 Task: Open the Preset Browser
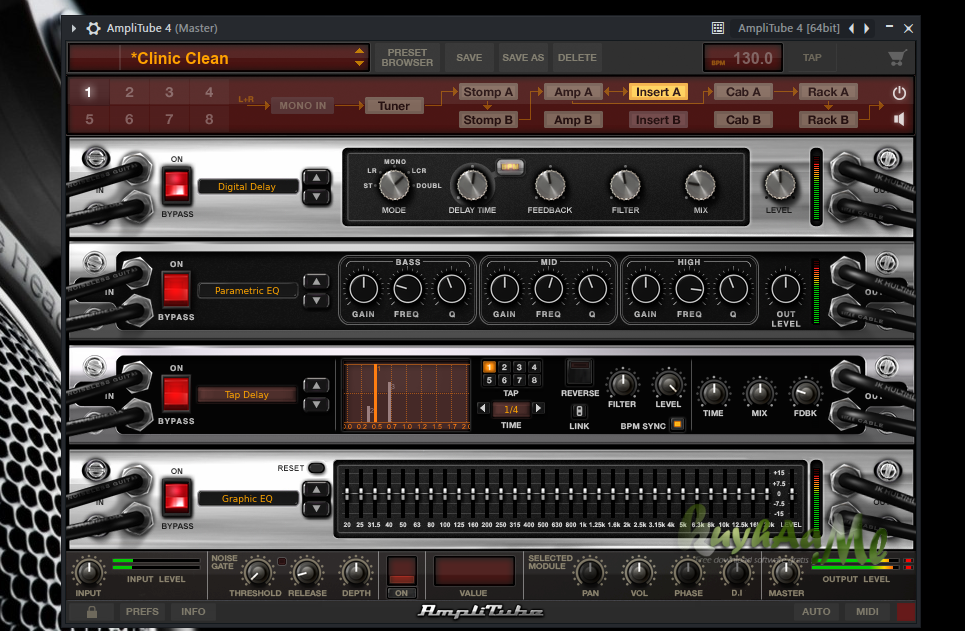(x=407, y=58)
